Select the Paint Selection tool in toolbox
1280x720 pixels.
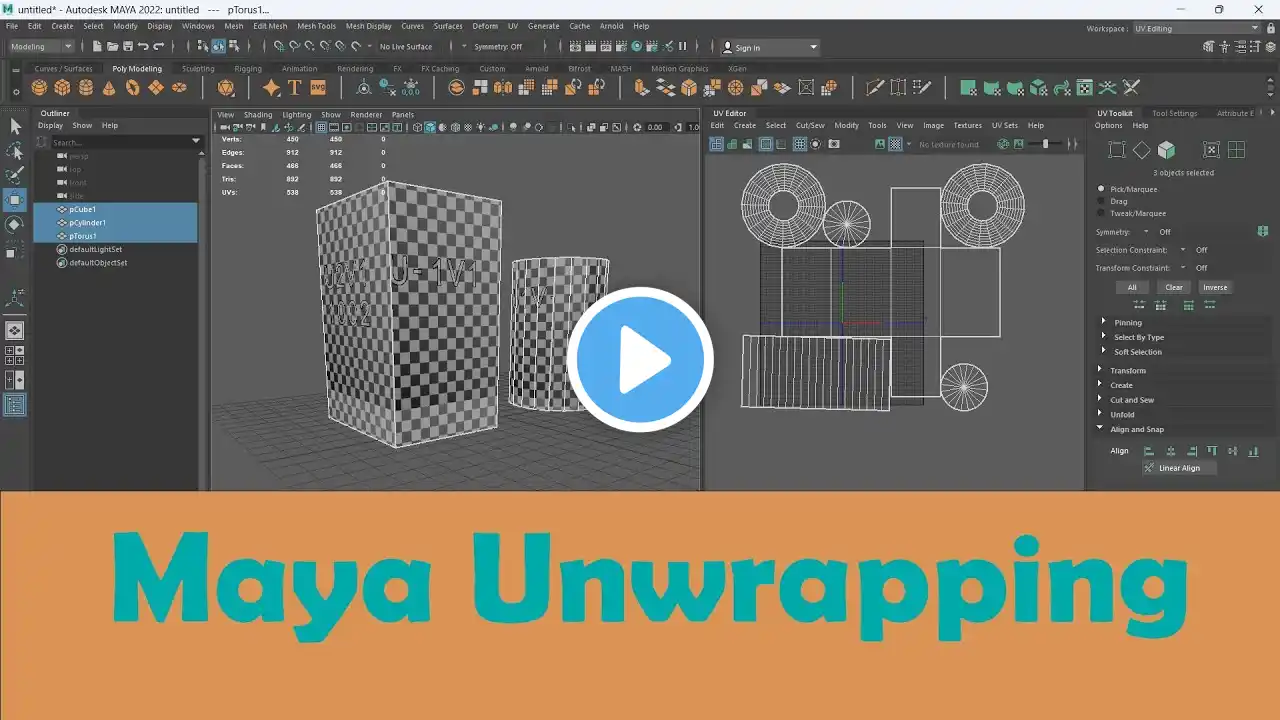coord(15,175)
